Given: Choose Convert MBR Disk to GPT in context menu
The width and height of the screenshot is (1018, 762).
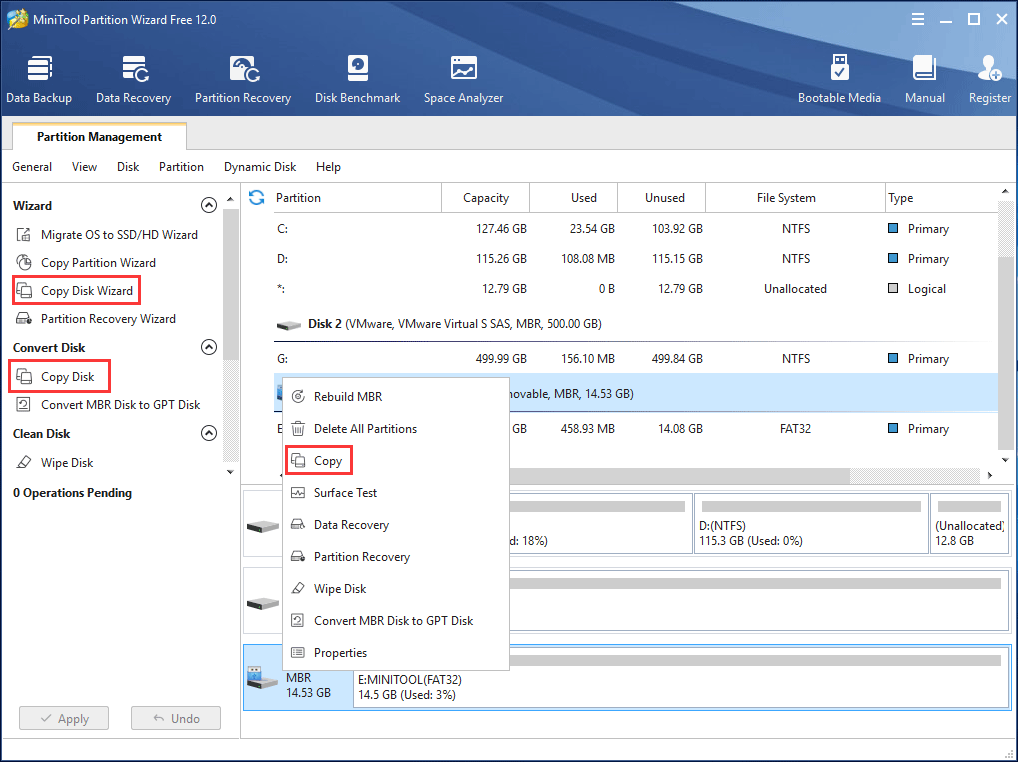Looking at the screenshot, I should tap(396, 621).
